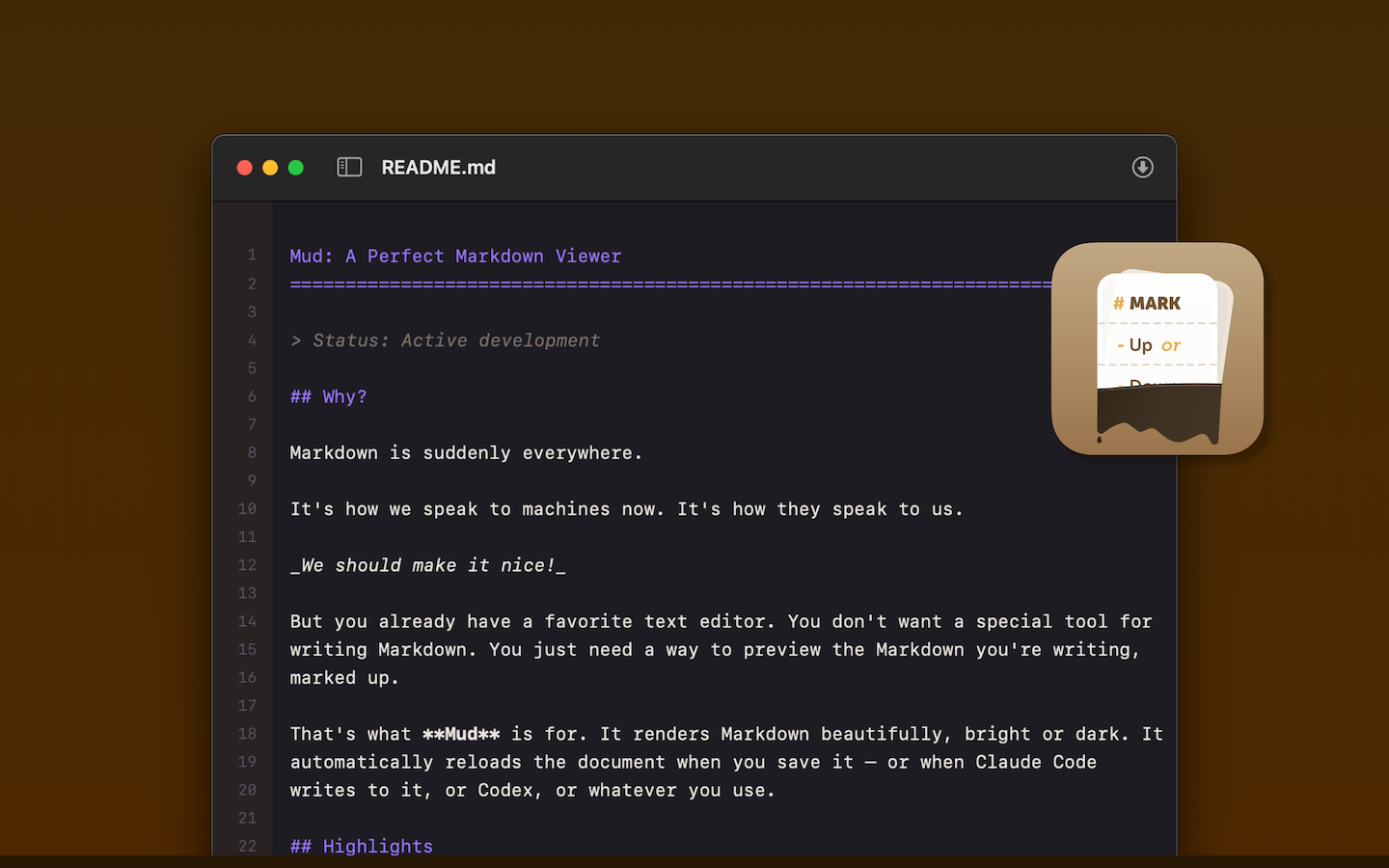Toggle the sidebar panel icon

click(x=349, y=168)
